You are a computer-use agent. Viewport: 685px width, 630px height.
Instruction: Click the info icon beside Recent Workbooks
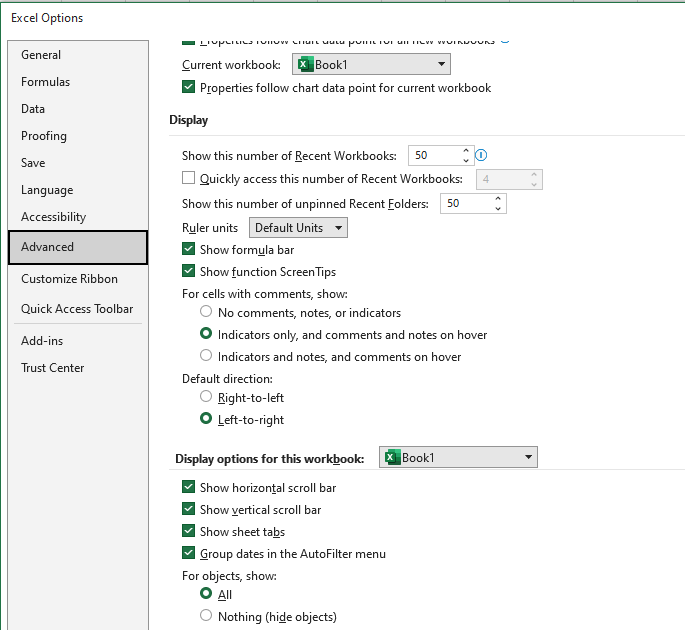tap(481, 155)
